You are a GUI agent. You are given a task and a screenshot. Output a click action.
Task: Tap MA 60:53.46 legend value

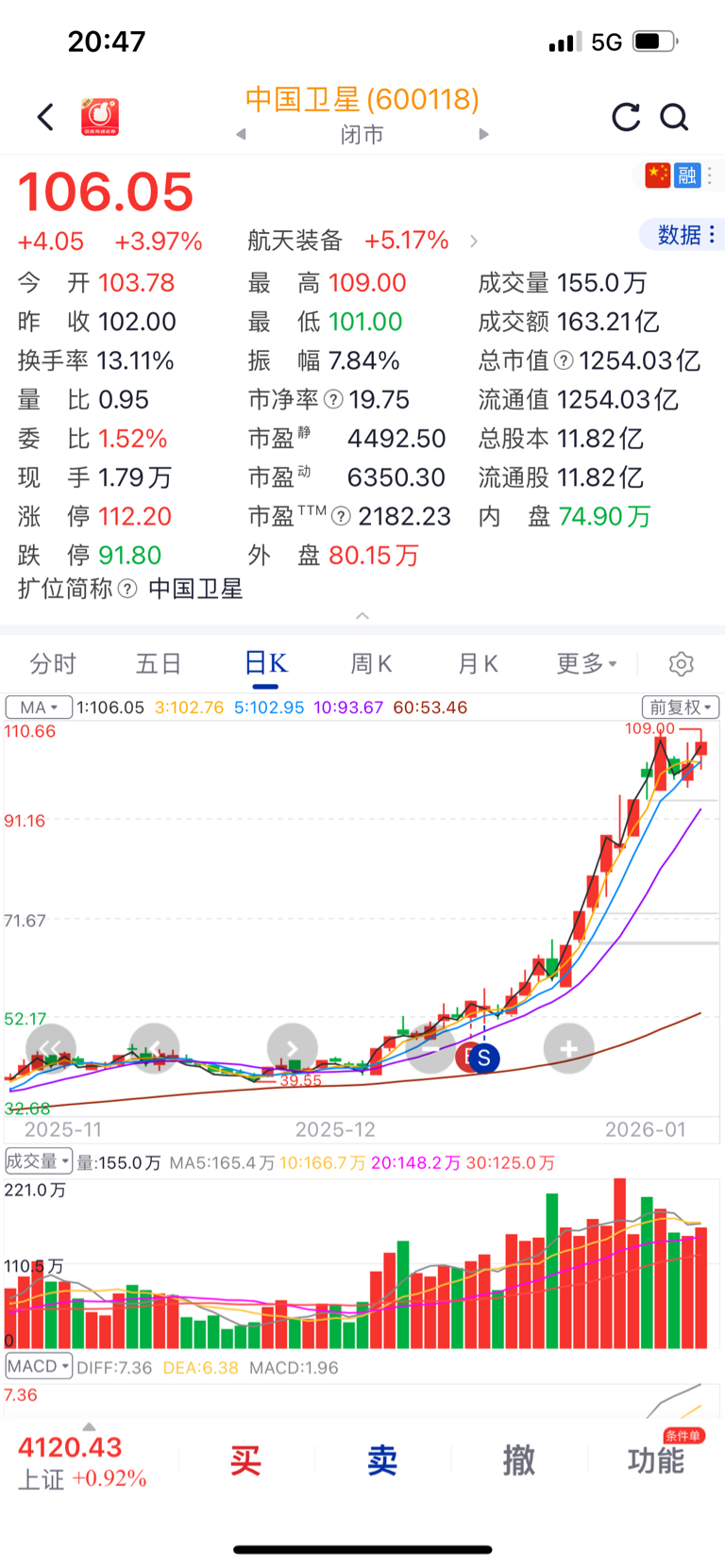coord(430,707)
